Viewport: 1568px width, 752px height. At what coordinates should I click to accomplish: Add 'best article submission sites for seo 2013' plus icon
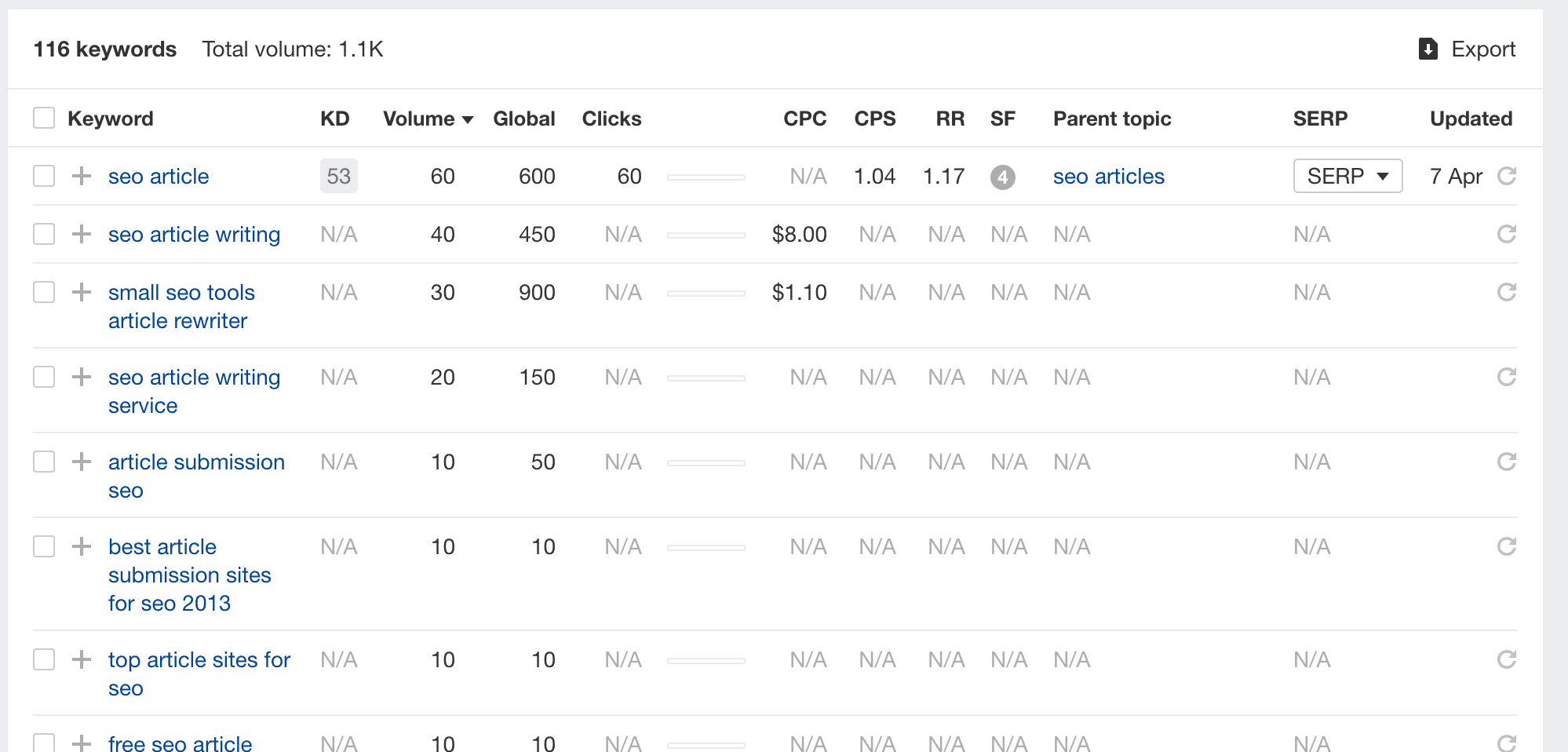(82, 546)
